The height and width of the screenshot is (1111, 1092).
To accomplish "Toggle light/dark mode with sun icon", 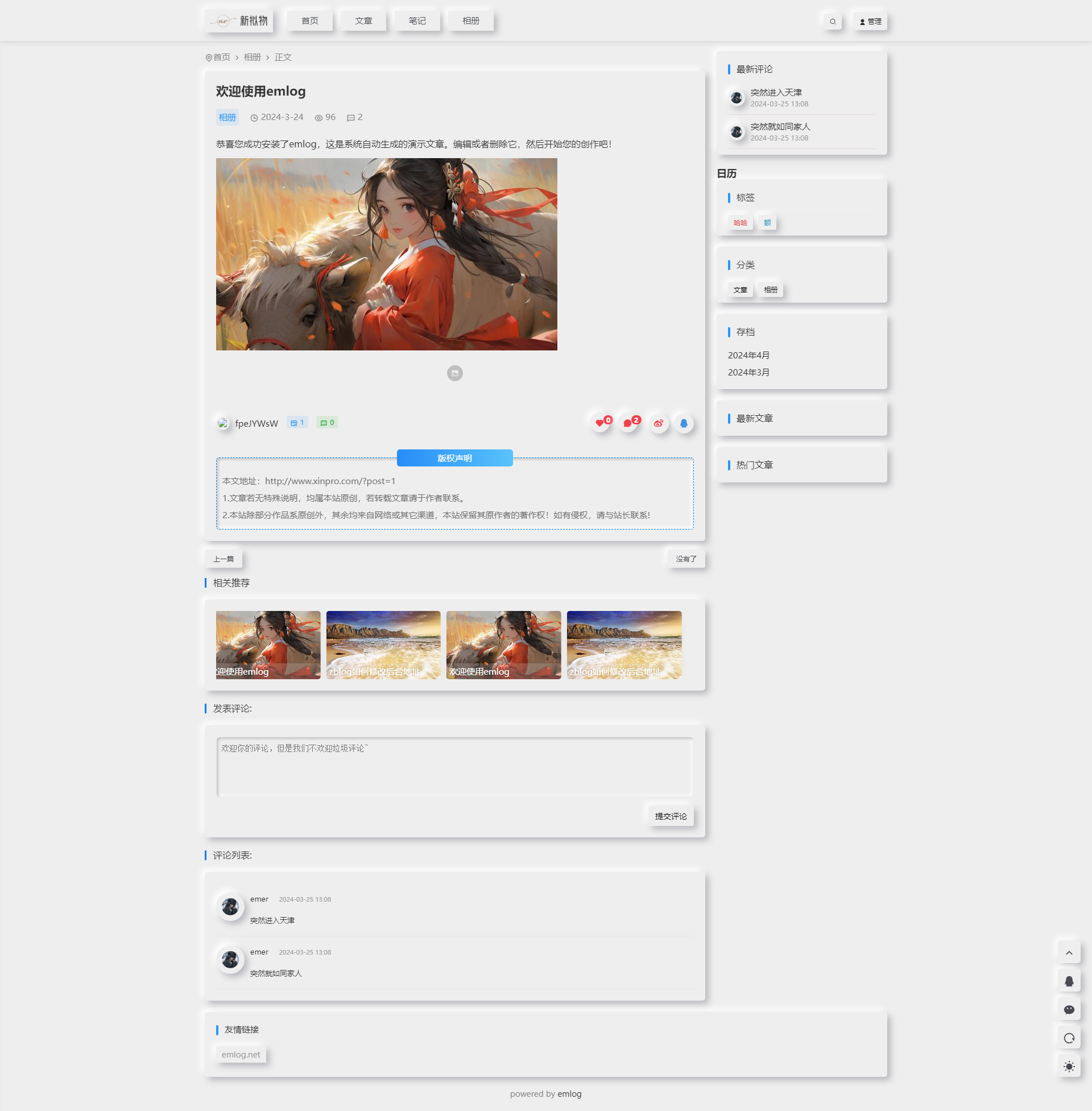I will 1069,1066.
